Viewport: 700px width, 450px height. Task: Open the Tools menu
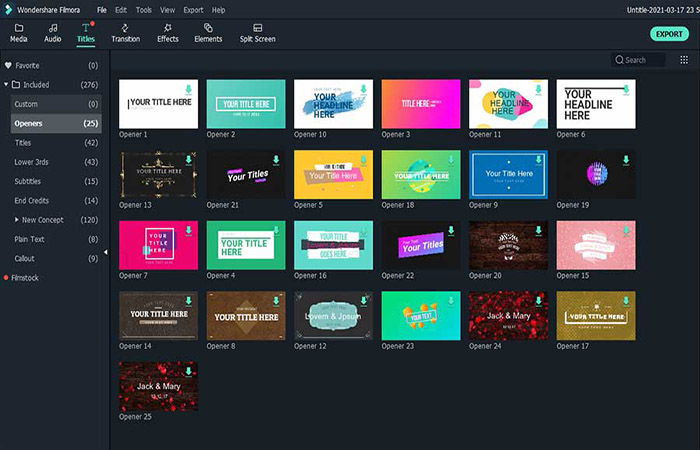[x=144, y=9]
